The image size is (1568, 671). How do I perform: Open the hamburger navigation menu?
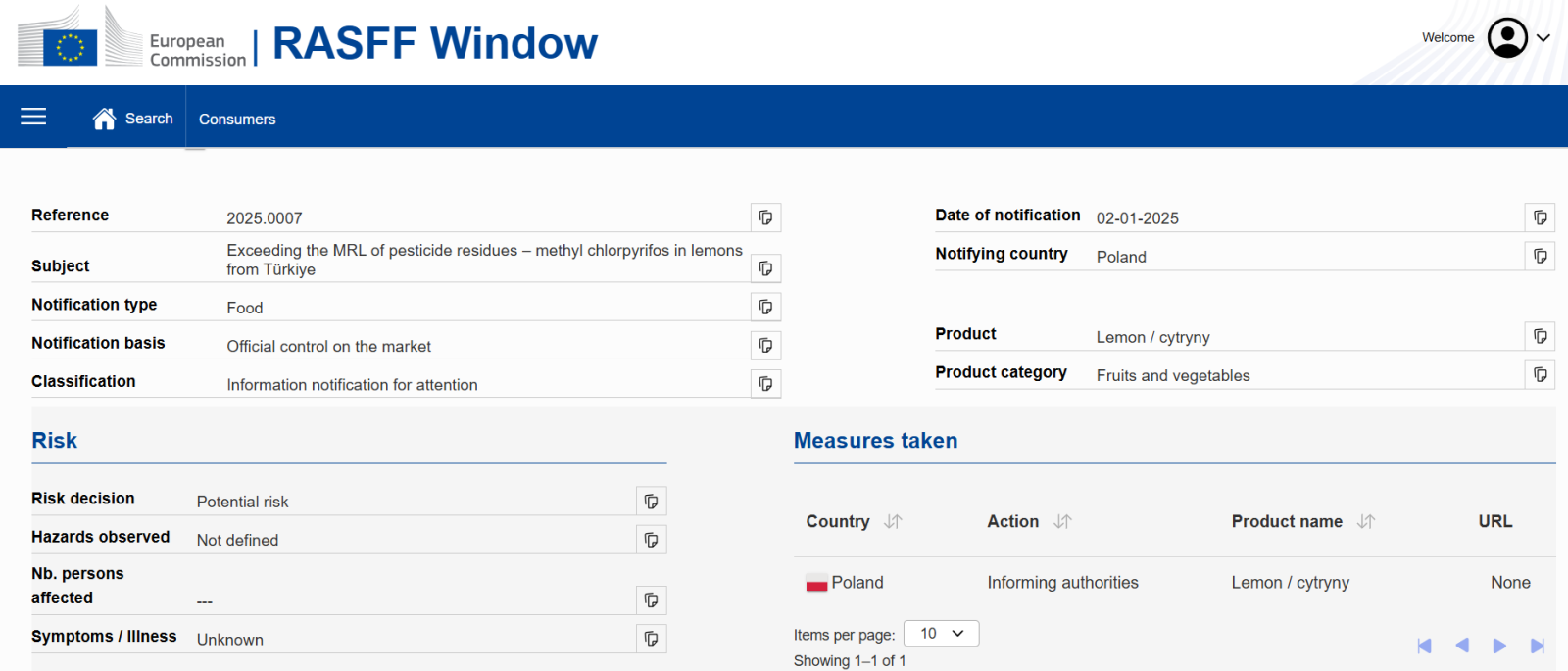pyautogui.click(x=33, y=117)
